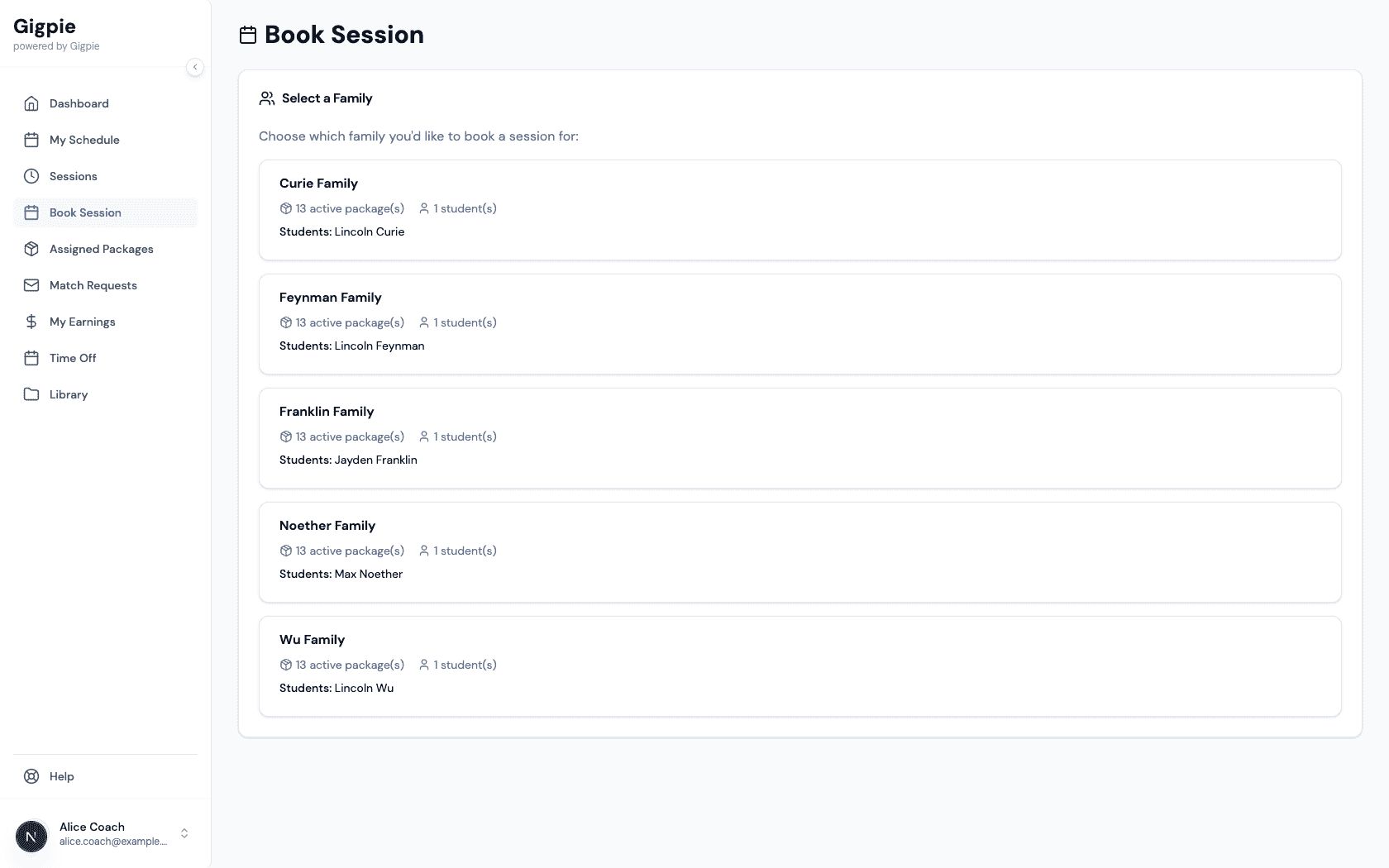This screenshot has width=1389, height=868.
Task: Select the Curie Family card
Action: (x=800, y=210)
